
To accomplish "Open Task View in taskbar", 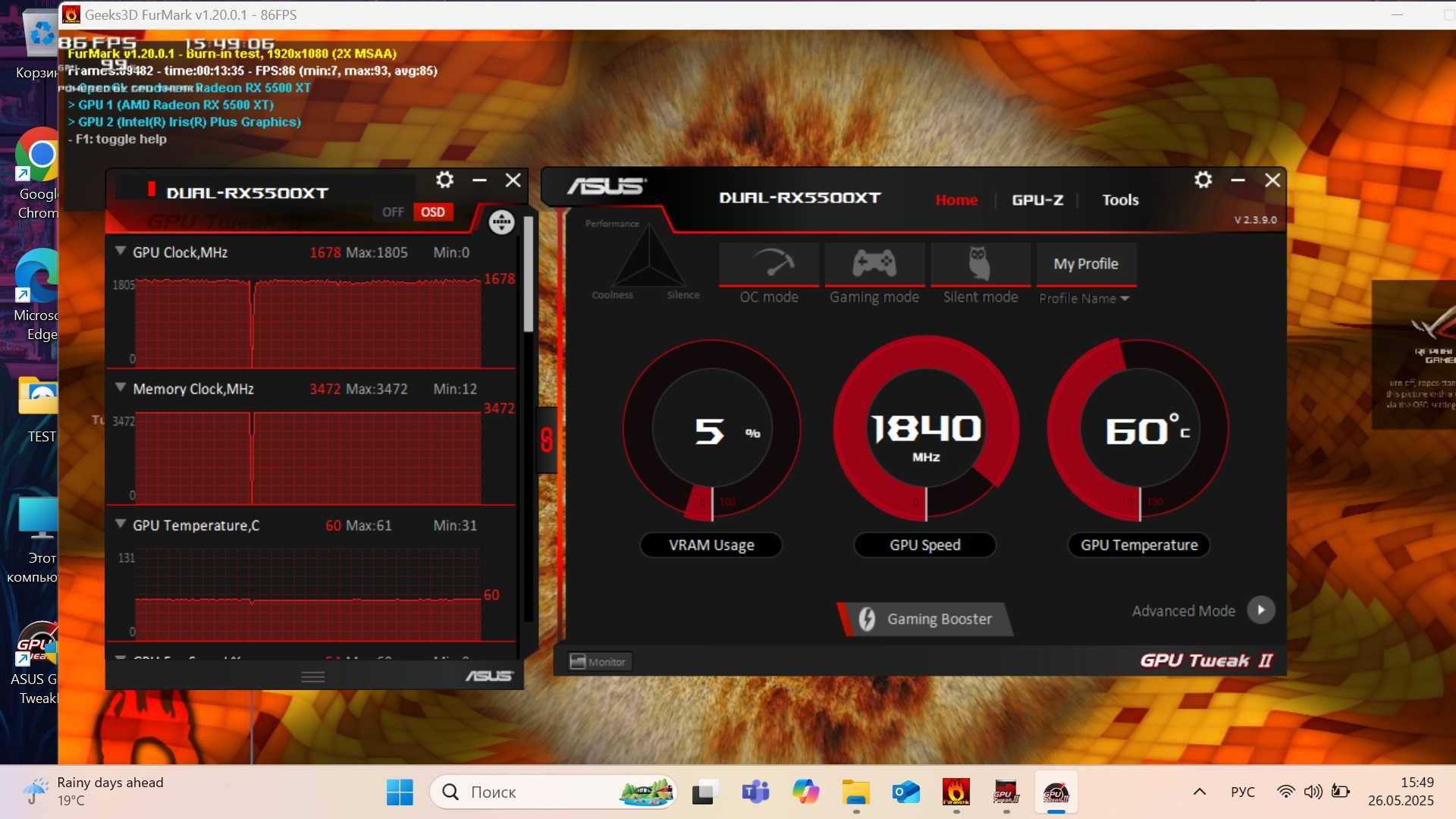I will pos(704,792).
